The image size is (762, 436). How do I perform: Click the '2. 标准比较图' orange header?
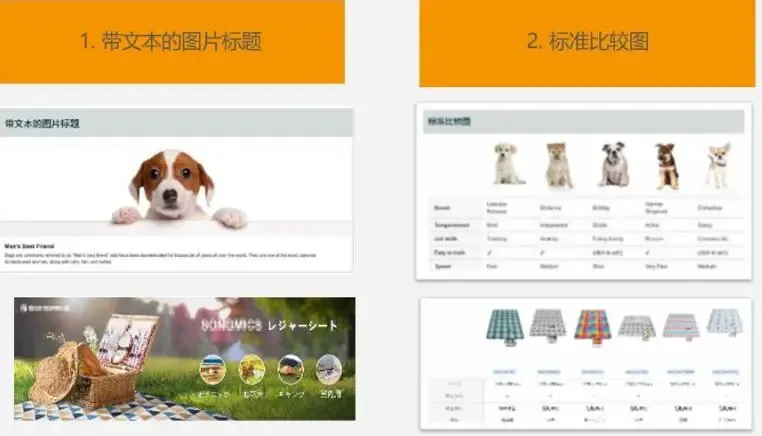click(587, 42)
